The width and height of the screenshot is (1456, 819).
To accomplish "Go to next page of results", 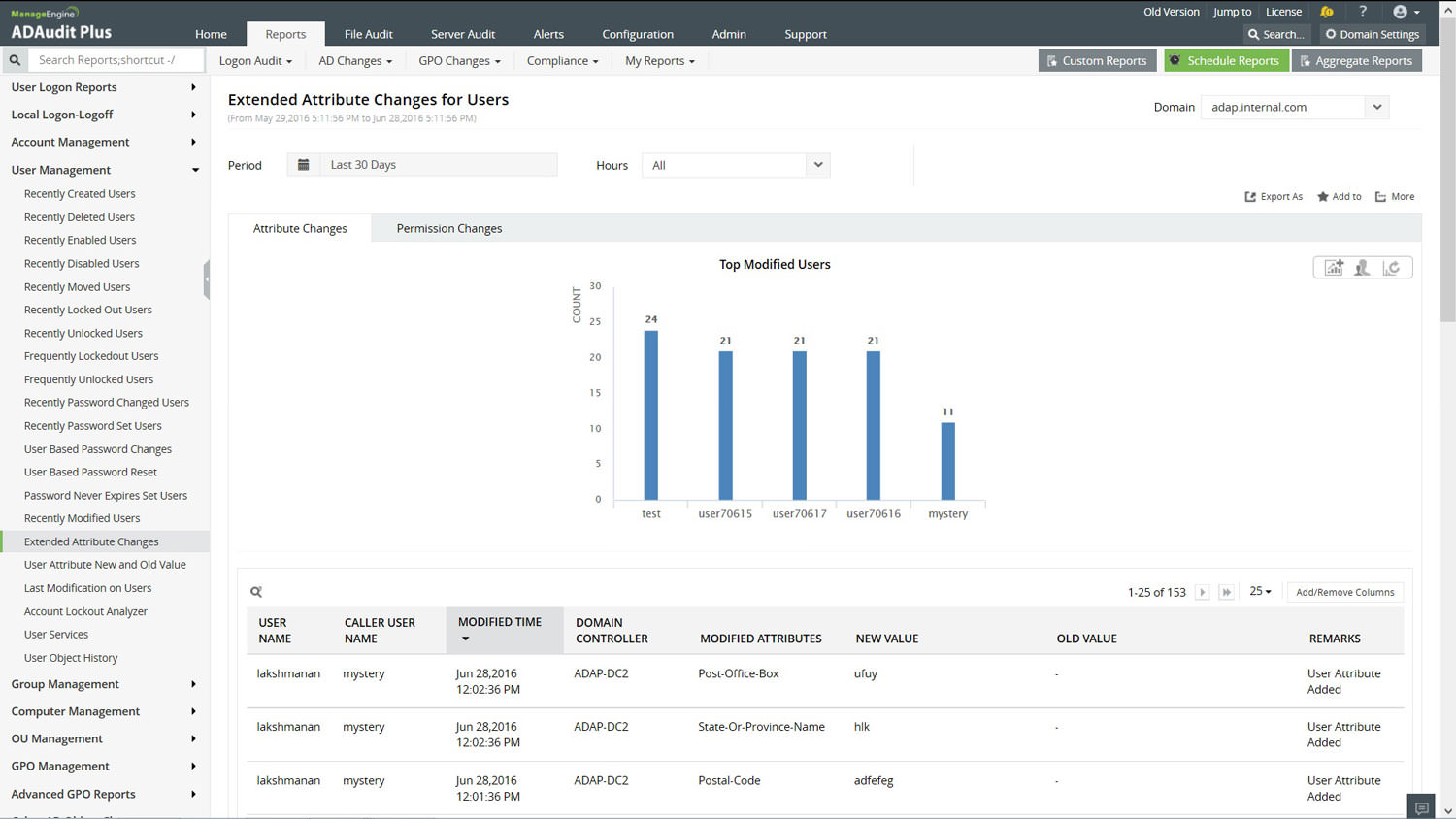I will [1202, 592].
